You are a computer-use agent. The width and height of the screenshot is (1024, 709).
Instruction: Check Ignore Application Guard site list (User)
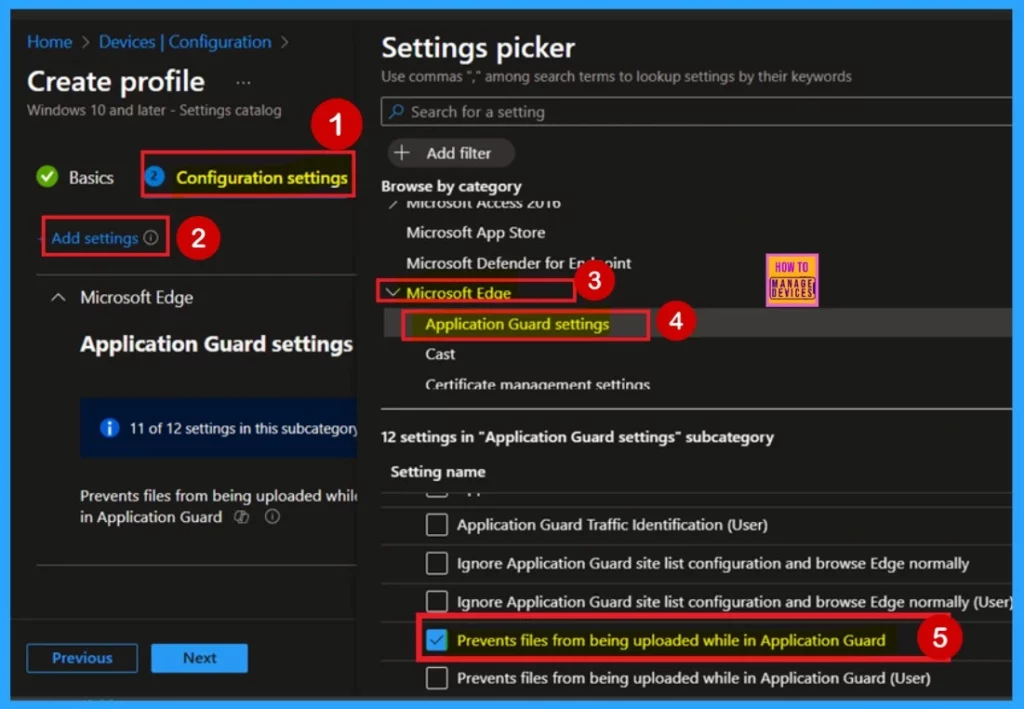tap(436, 602)
